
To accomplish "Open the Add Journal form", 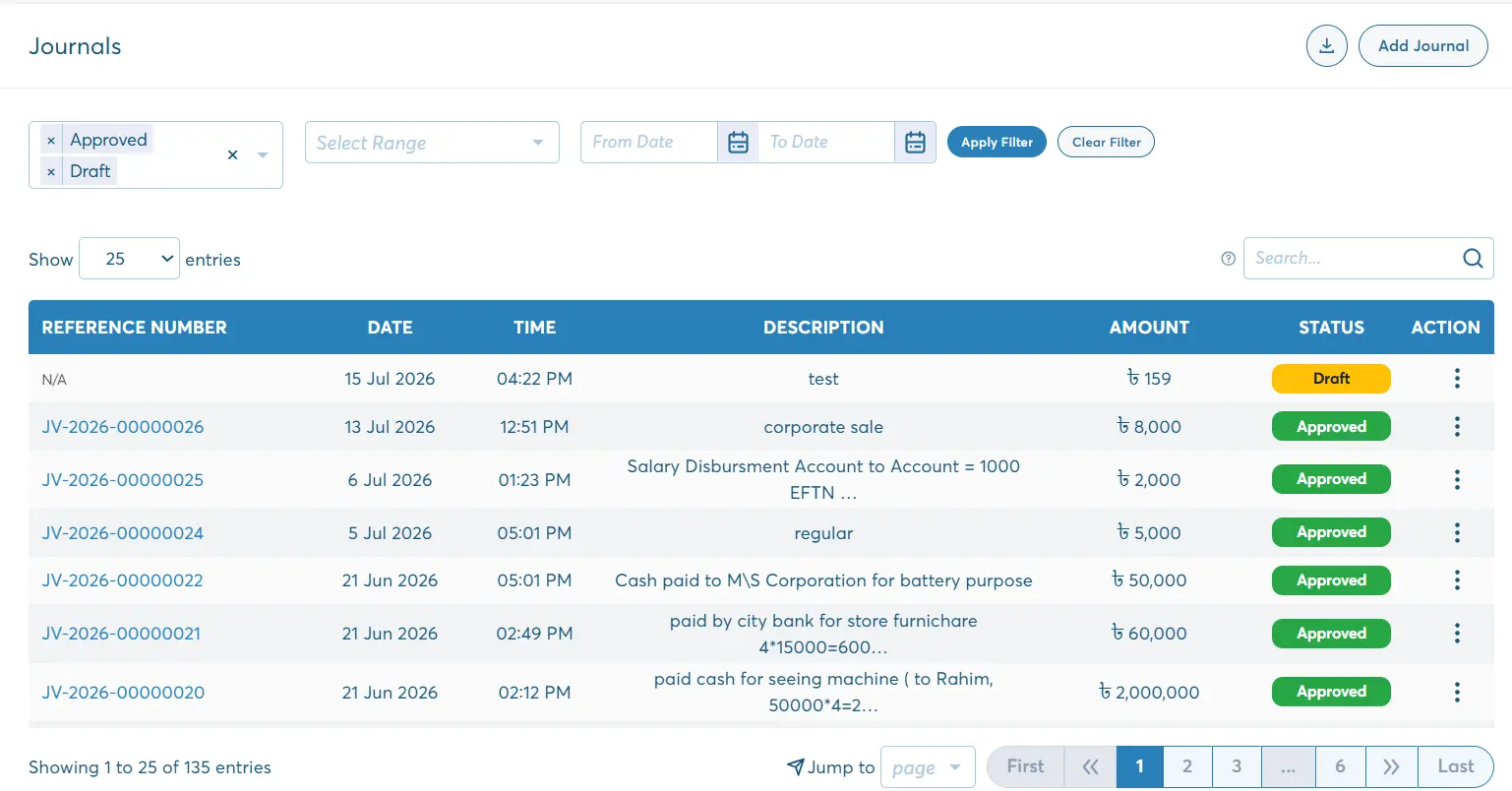I will [1422, 46].
